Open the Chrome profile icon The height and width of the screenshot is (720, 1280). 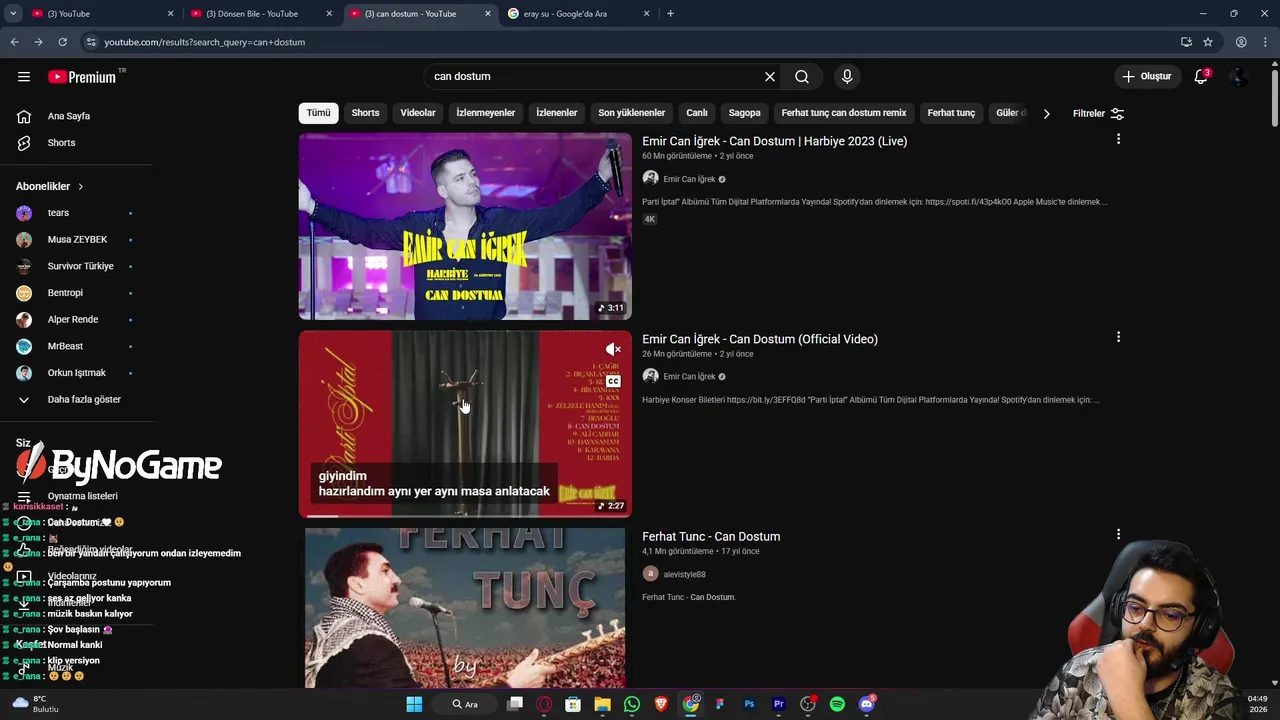click(1241, 42)
